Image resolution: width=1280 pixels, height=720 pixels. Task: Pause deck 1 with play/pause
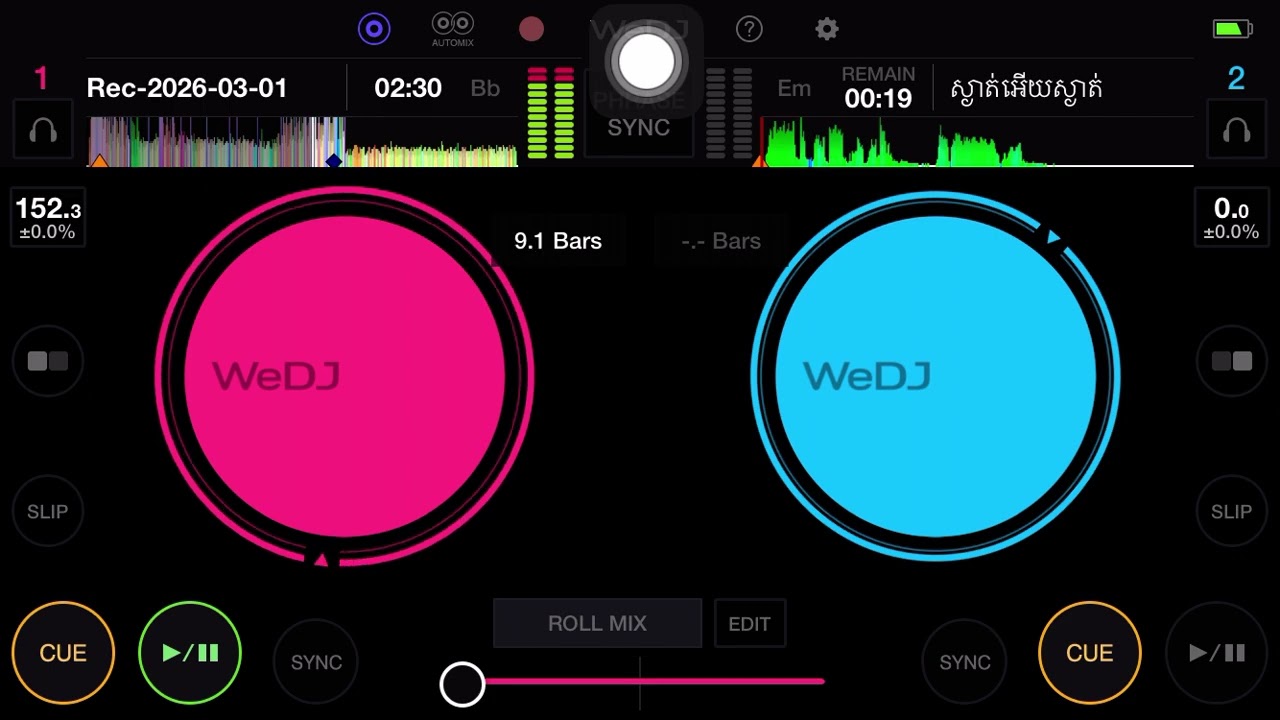point(190,653)
